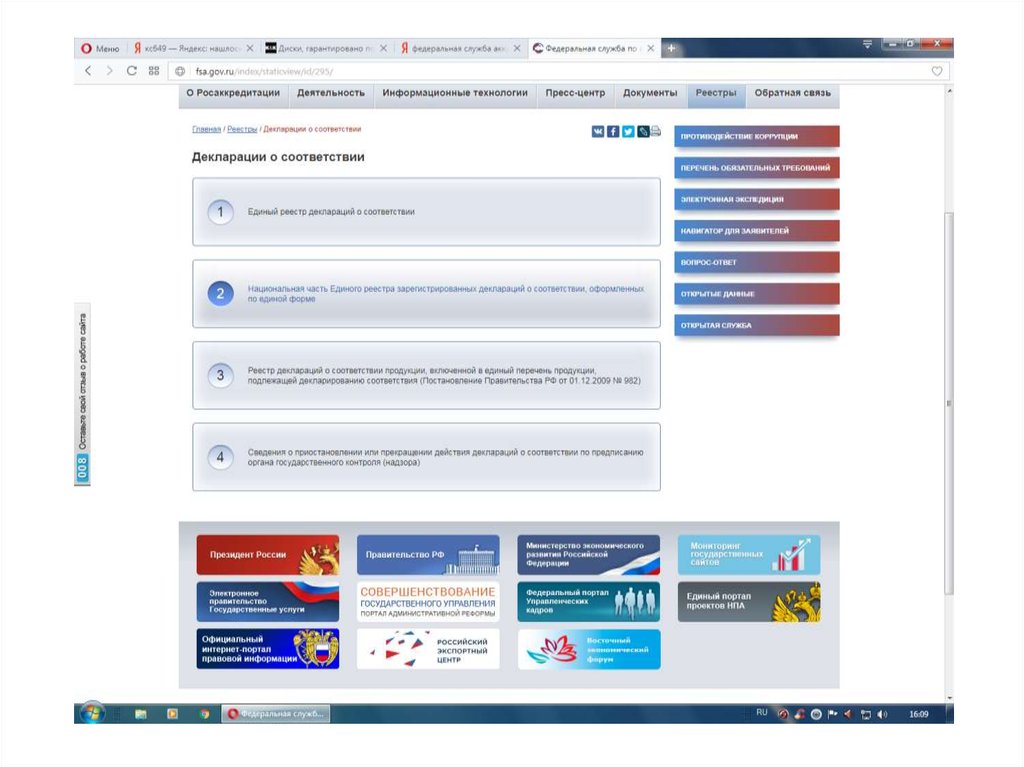This screenshot has height=767, width=1024.
Task: Click the Главная breadcrumb link
Action: click(x=206, y=129)
